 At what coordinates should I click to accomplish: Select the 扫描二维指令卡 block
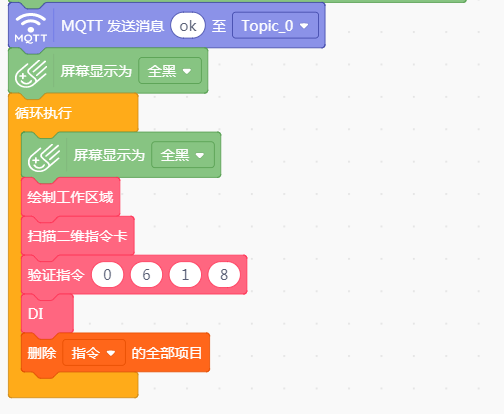(x=78, y=236)
